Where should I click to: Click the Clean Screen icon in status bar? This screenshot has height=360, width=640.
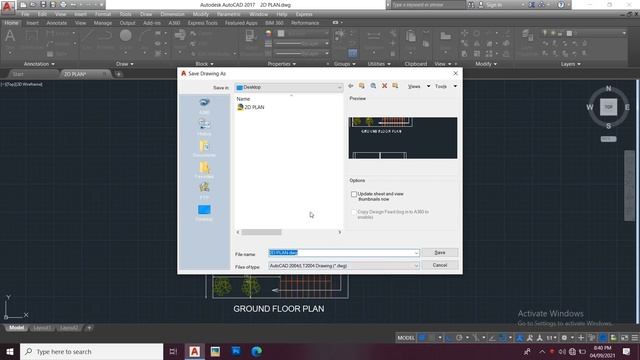click(x=624, y=338)
